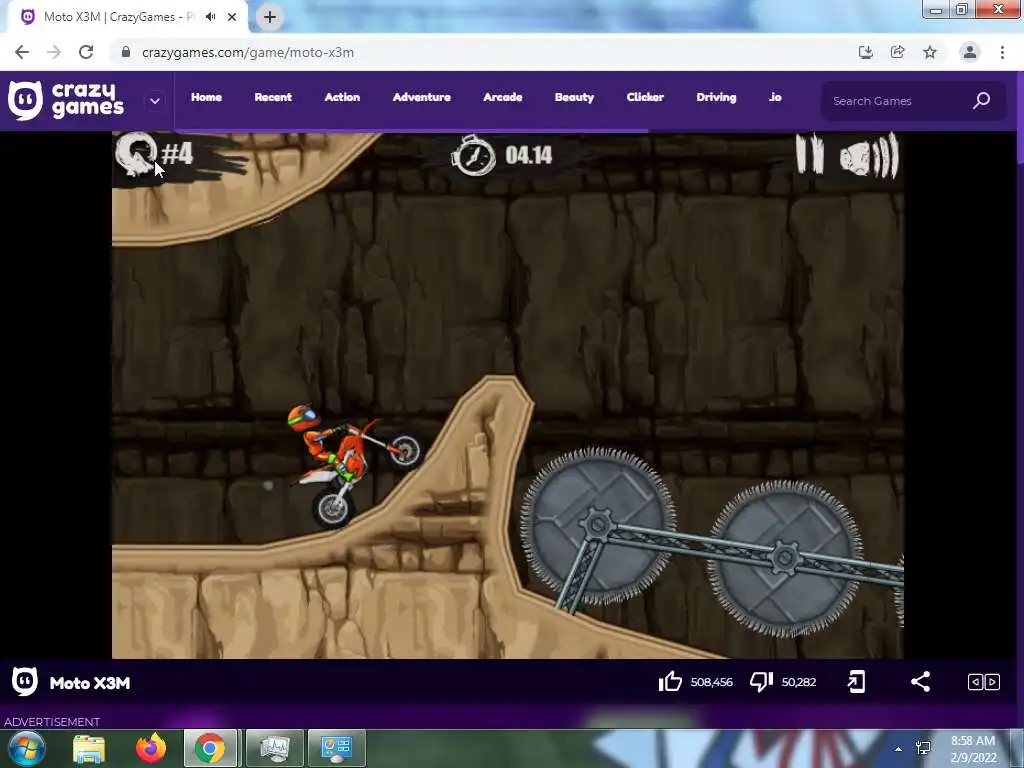Show hidden system tray icons

899,749
